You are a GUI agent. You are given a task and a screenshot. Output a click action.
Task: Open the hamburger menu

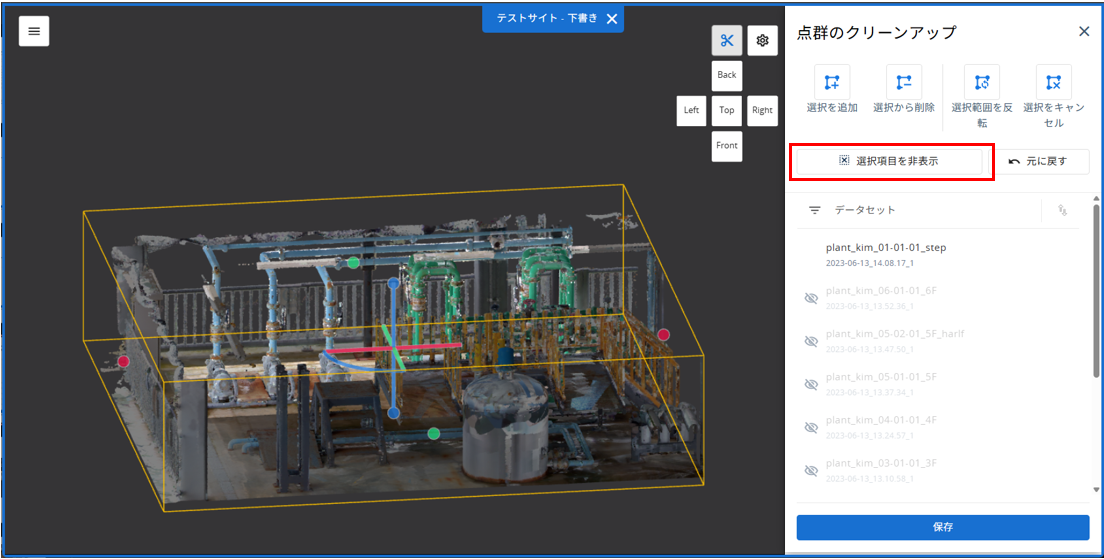point(34,31)
